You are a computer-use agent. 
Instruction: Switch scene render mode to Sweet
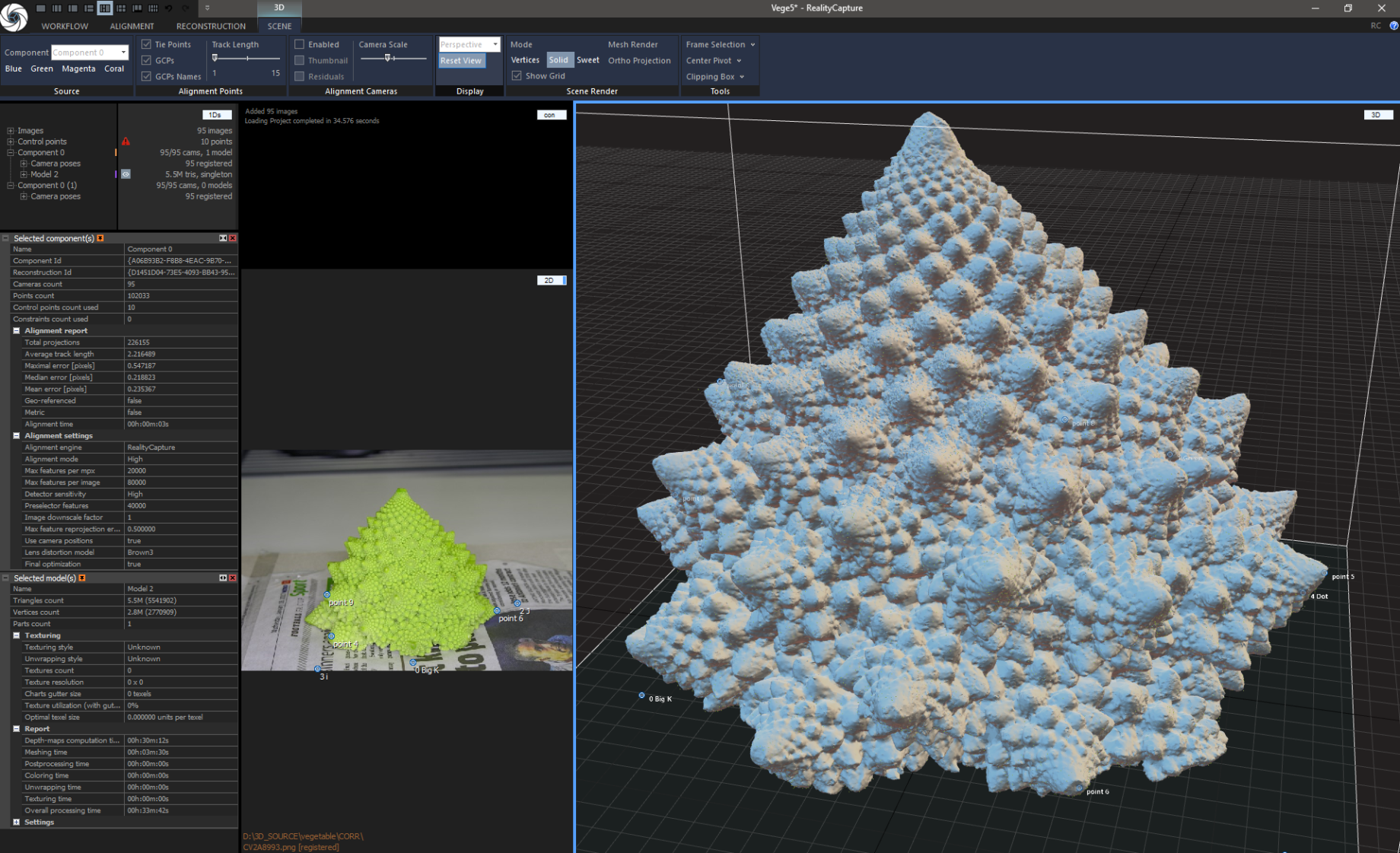[588, 60]
